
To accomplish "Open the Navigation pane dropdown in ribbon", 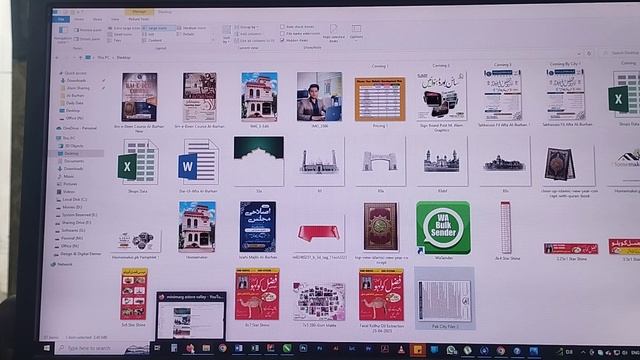I will coord(62,35).
